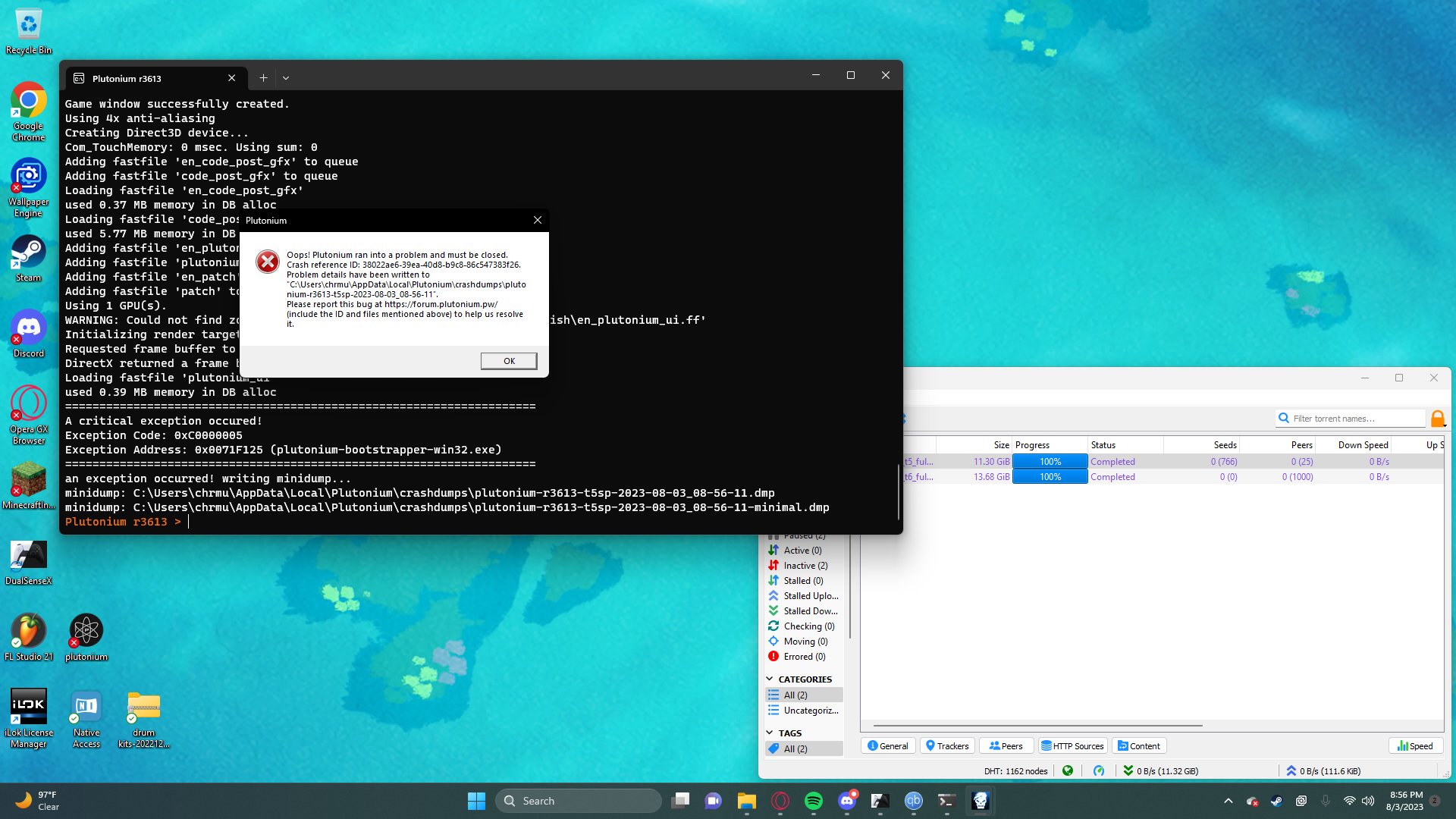Sort qBittorrent torrents by Size column
The height and width of the screenshot is (819, 1456).
(x=974, y=445)
